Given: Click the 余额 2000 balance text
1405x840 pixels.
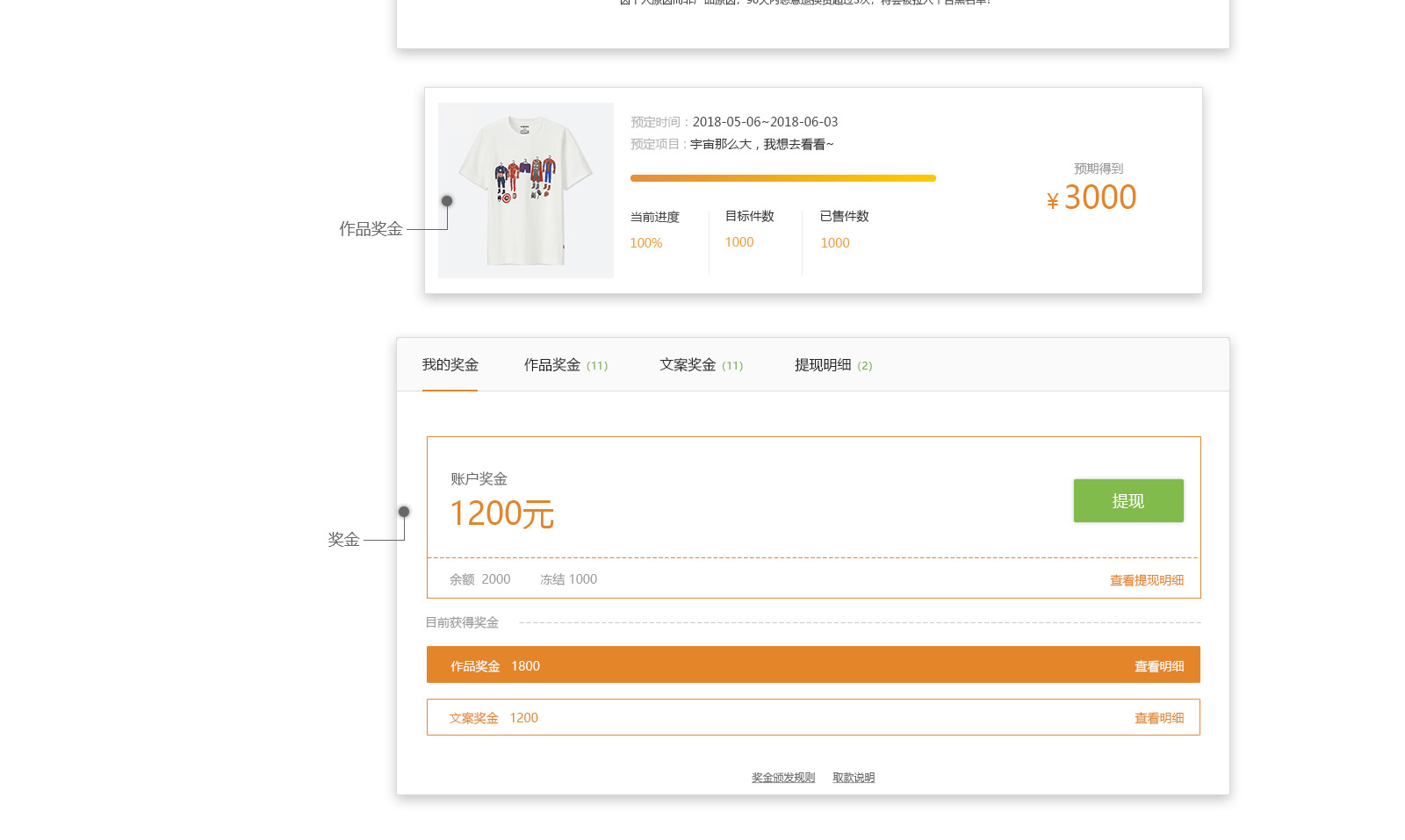Looking at the screenshot, I should coord(479,579).
